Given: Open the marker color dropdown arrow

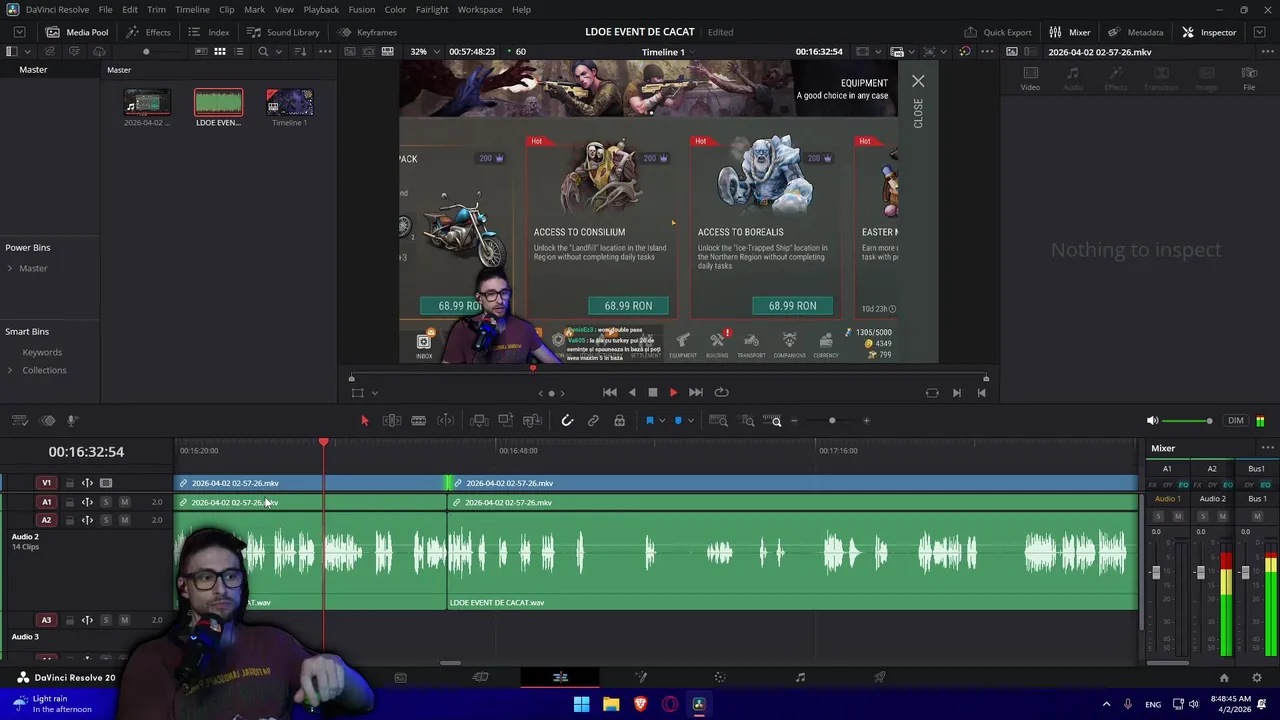Looking at the screenshot, I should [x=691, y=421].
